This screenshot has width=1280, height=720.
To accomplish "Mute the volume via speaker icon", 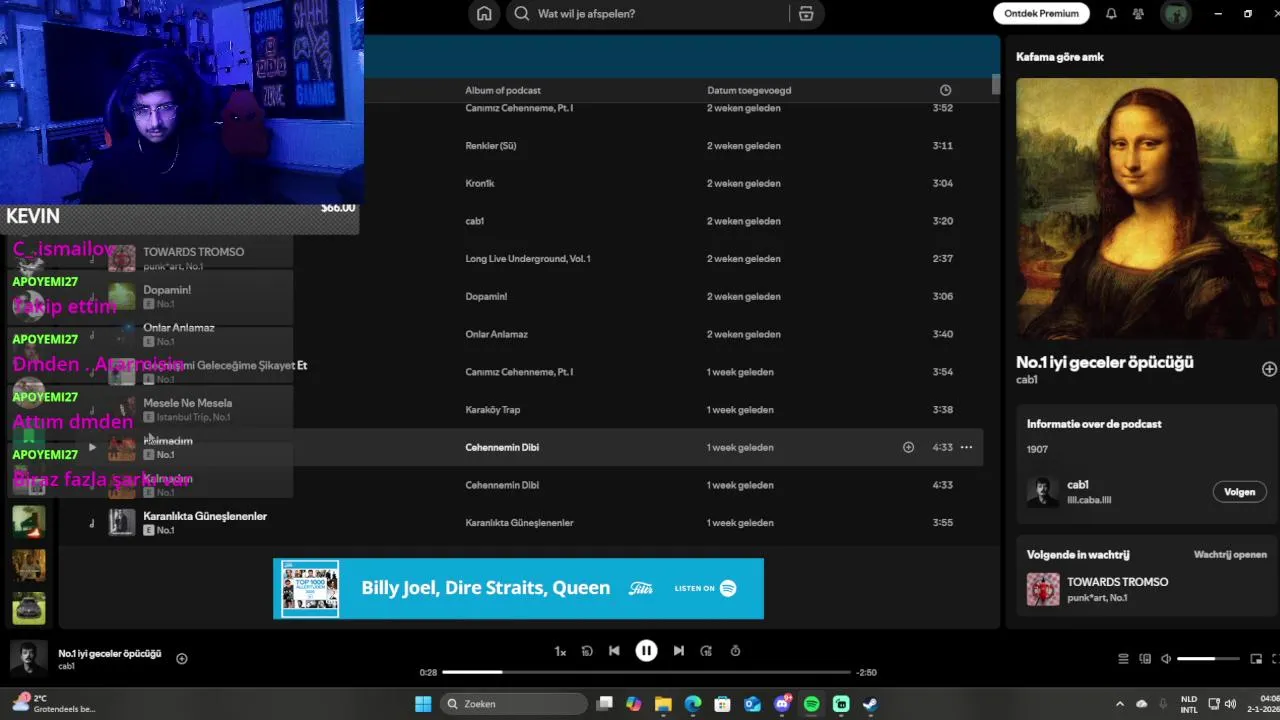I will click(x=1165, y=659).
